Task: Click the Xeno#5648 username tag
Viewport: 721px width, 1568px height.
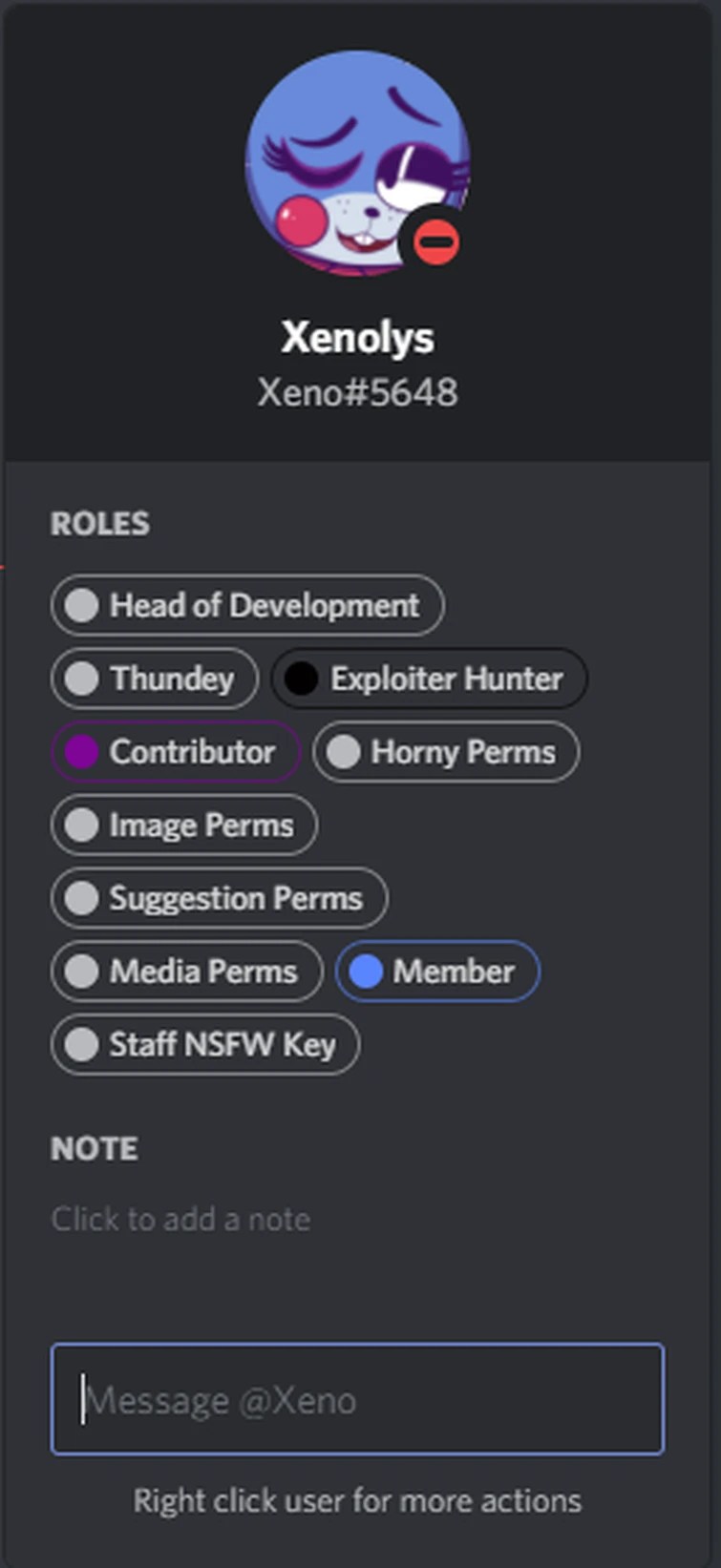Action: point(357,392)
